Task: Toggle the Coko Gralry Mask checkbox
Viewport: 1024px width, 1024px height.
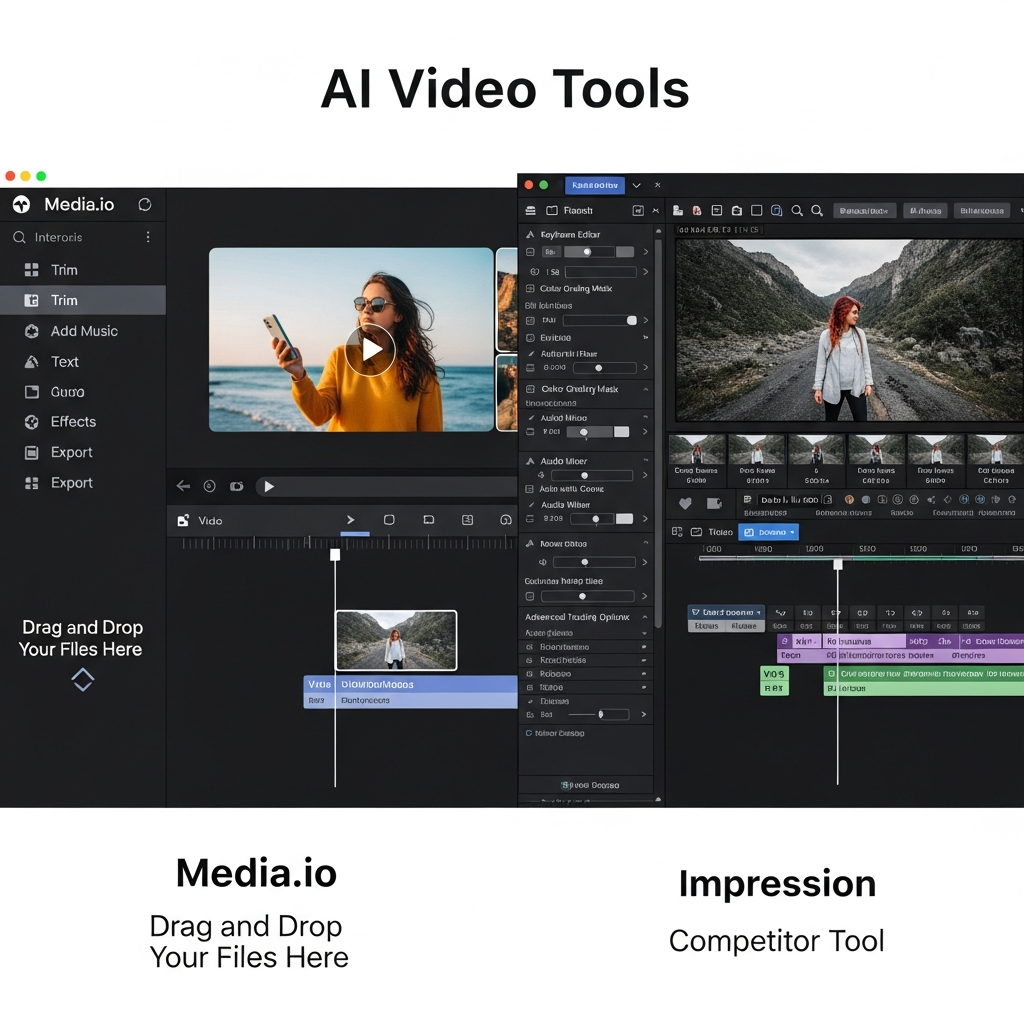Action: coord(530,389)
